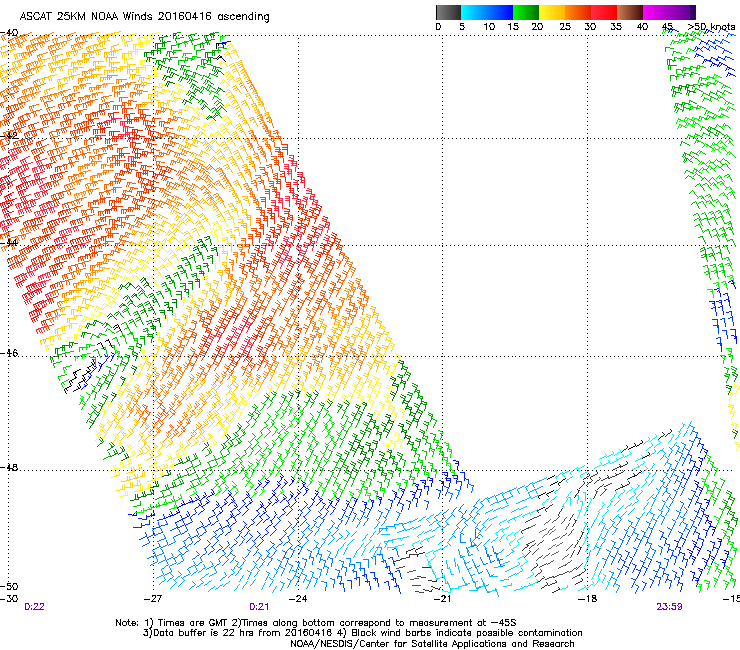Select the "30" label under the color bar
The height and width of the screenshot is (650, 740).
click(590, 27)
